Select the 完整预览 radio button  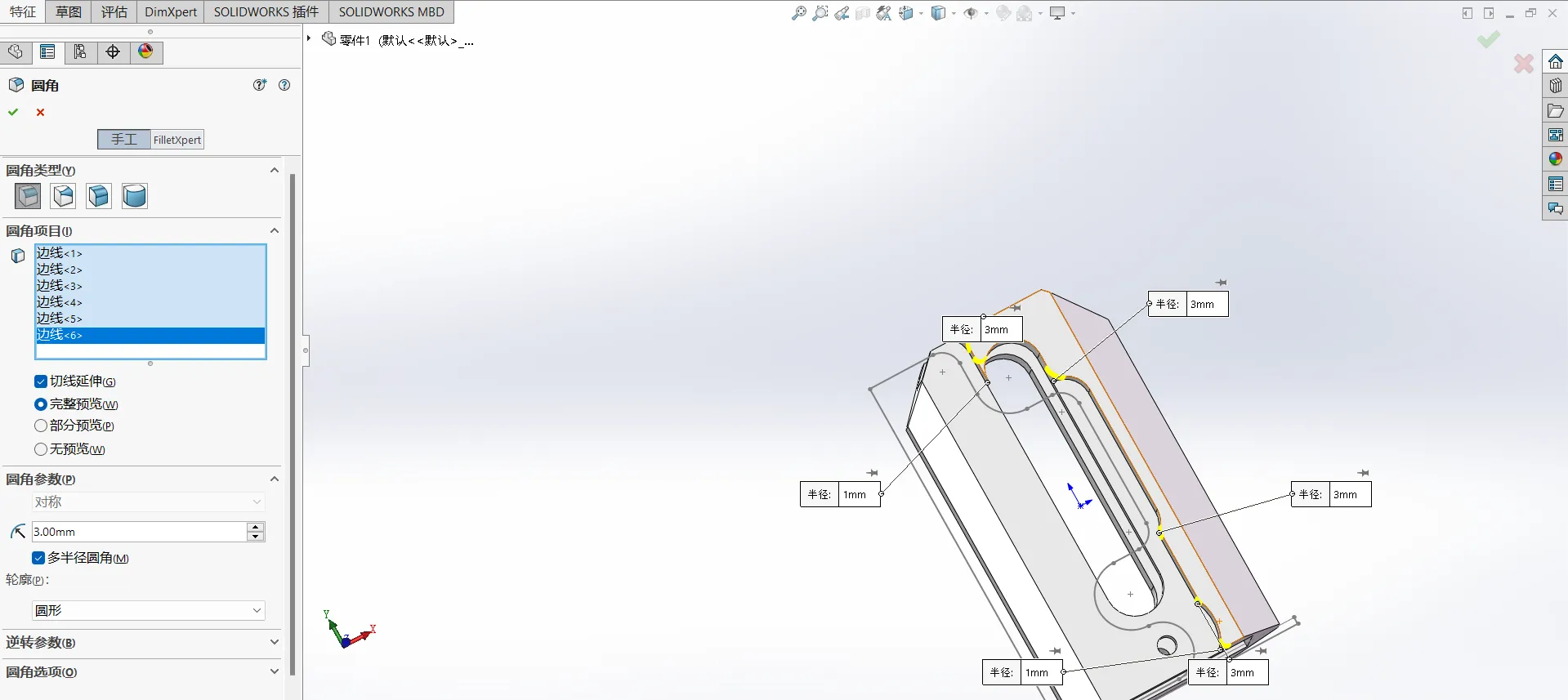point(41,404)
